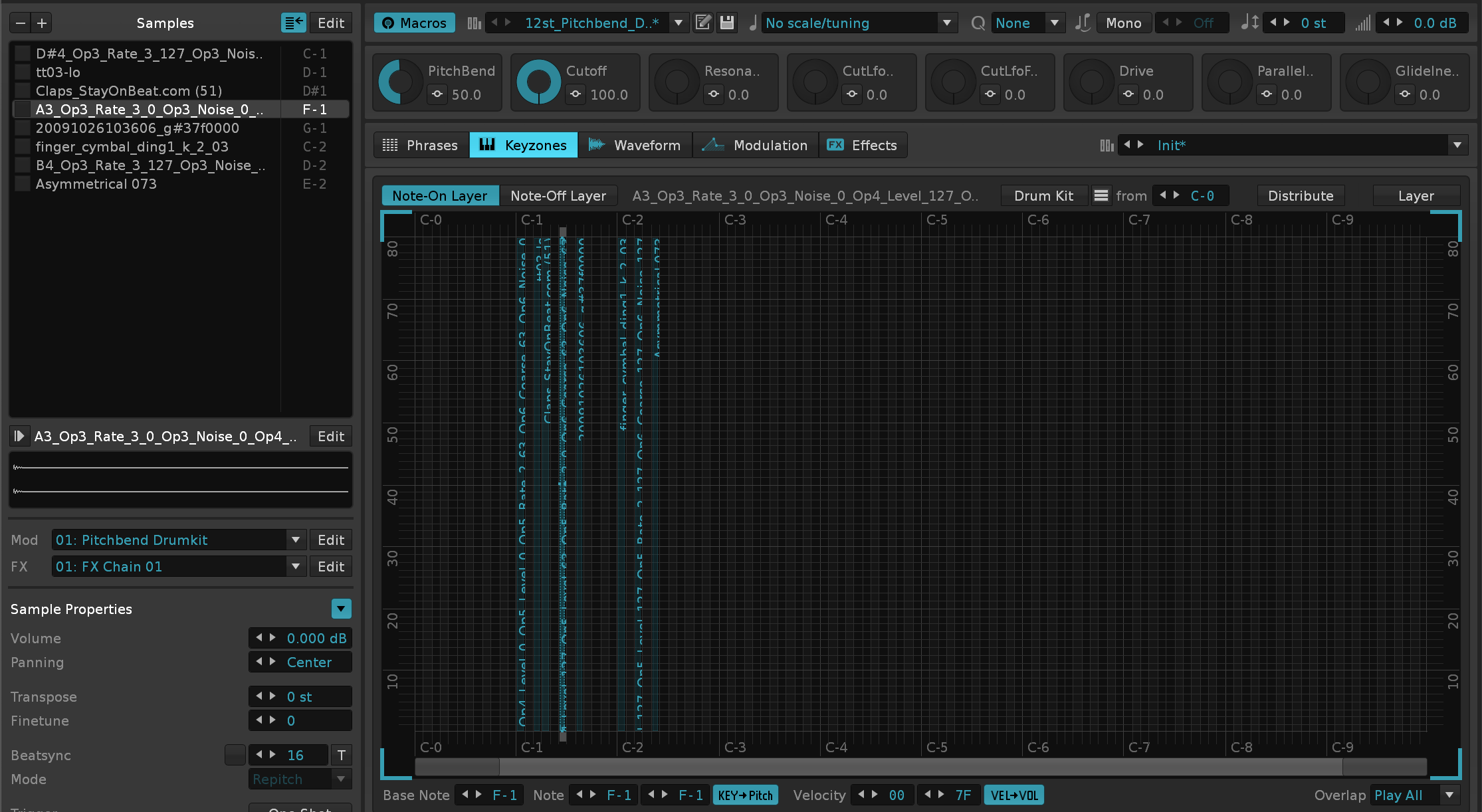Toggle the VEL to VOL button

click(x=1013, y=795)
